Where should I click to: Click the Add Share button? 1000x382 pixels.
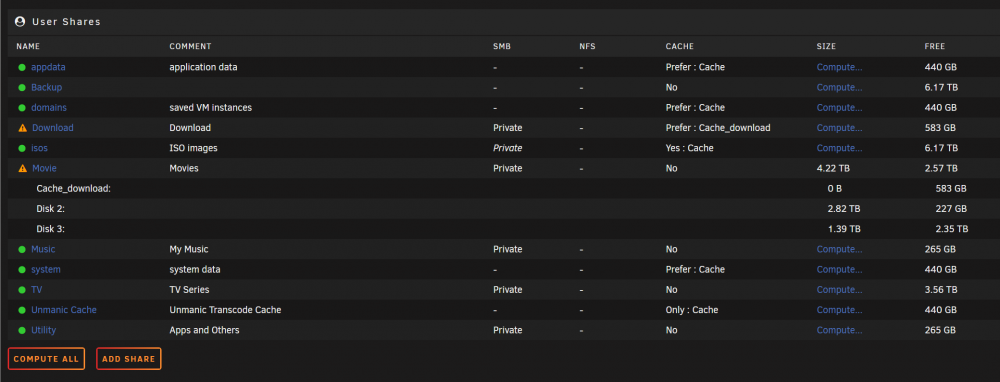(129, 358)
